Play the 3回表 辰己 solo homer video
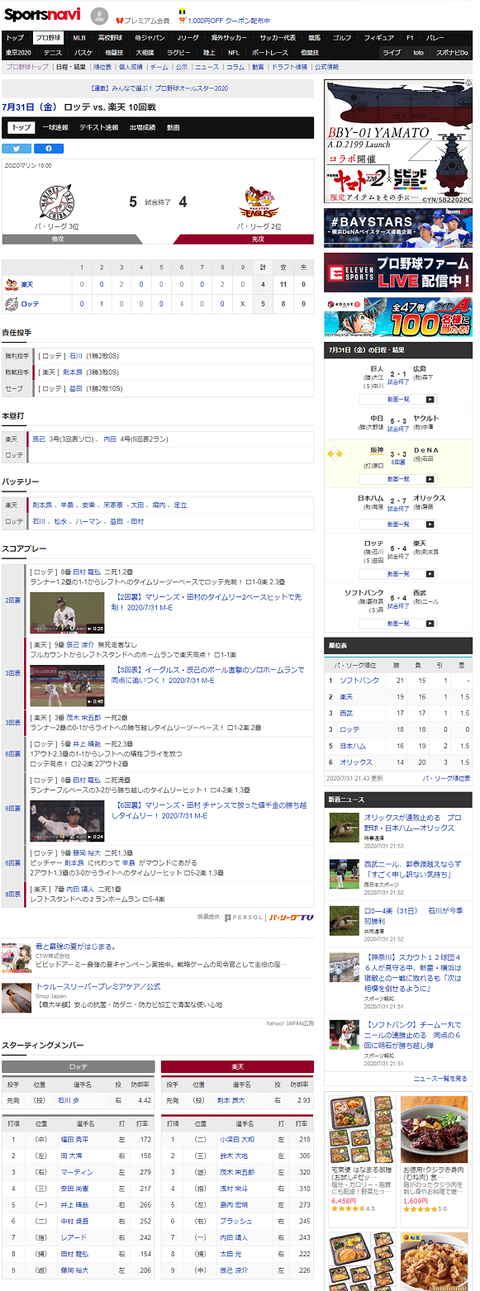Image resolution: width=480 pixels, height=1291 pixels. (x=68, y=685)
